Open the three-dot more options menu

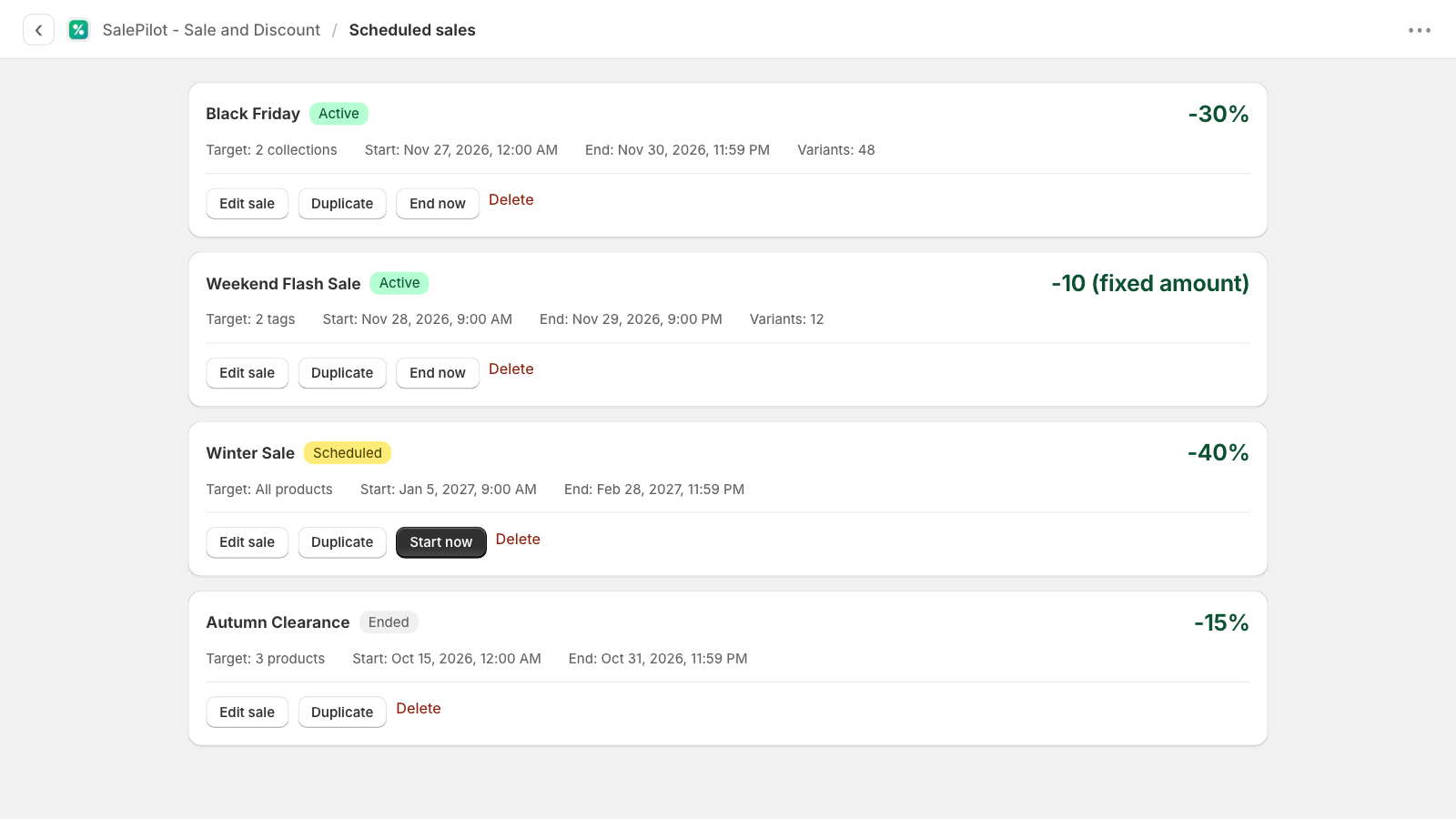point(1420,30)
